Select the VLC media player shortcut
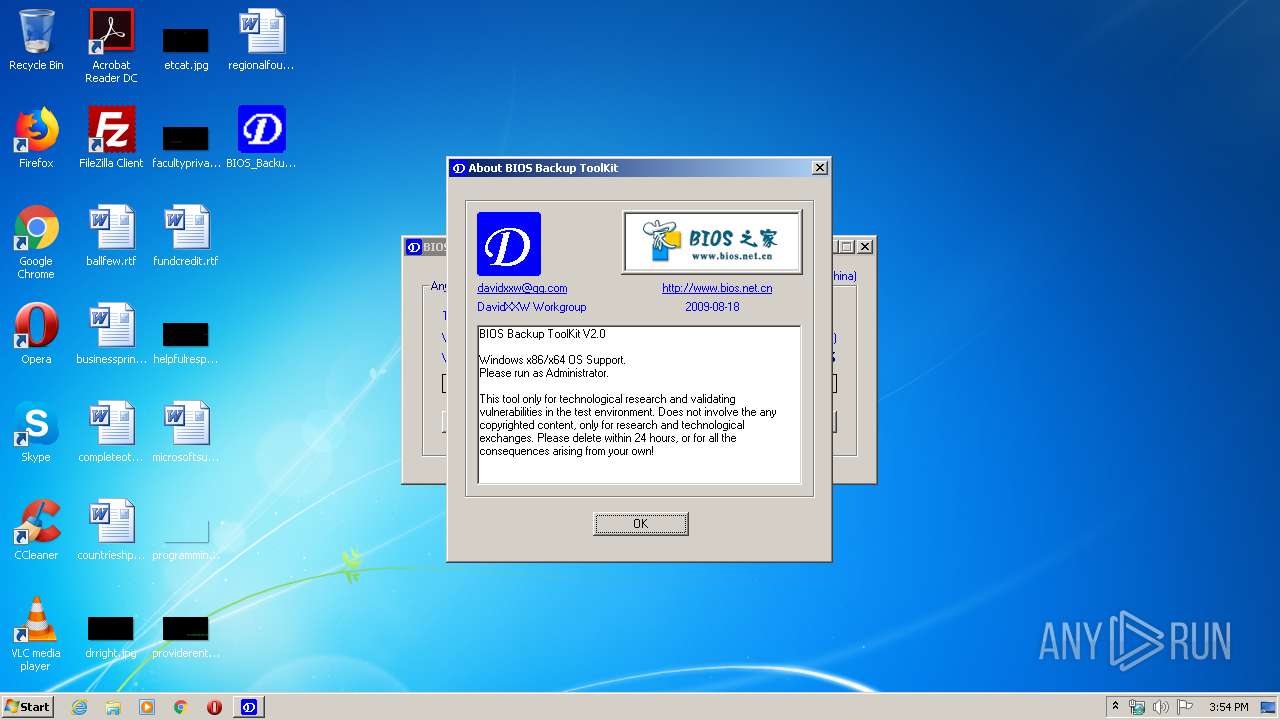Screen dimensions: 1280x720 [36, 634]
